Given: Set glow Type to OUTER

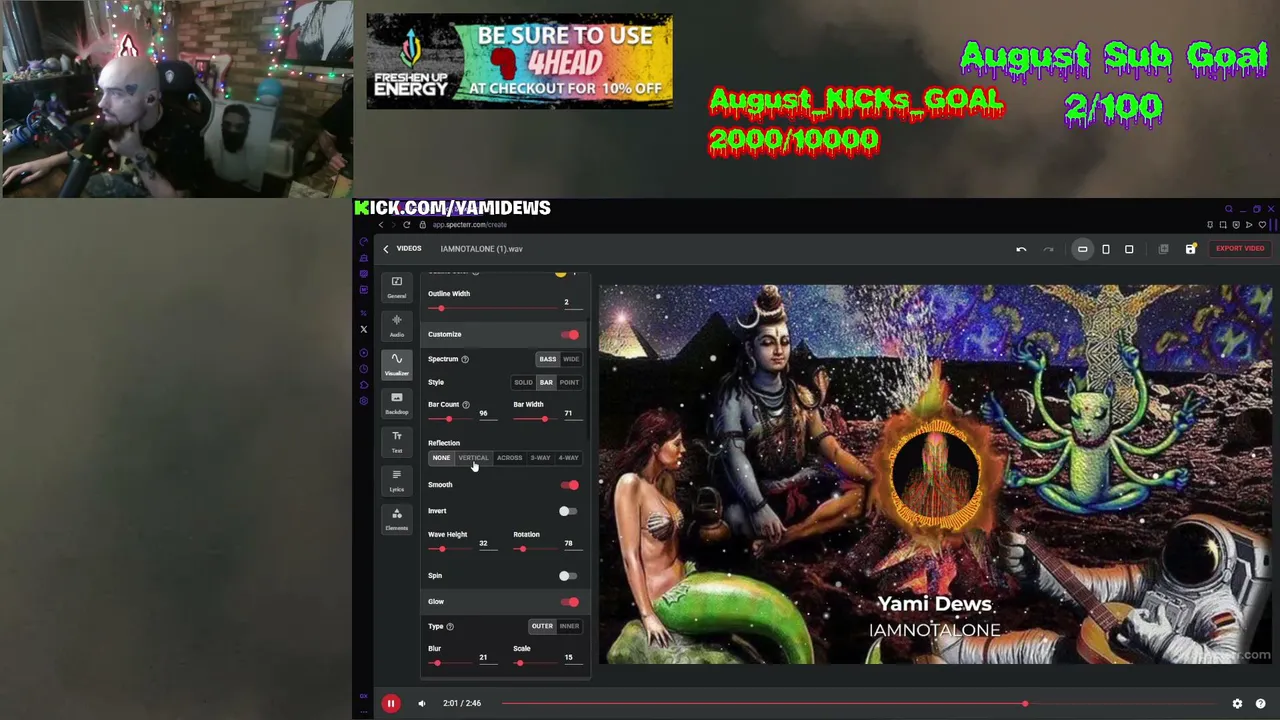Looking at the screenshot, I should [542, 626].
